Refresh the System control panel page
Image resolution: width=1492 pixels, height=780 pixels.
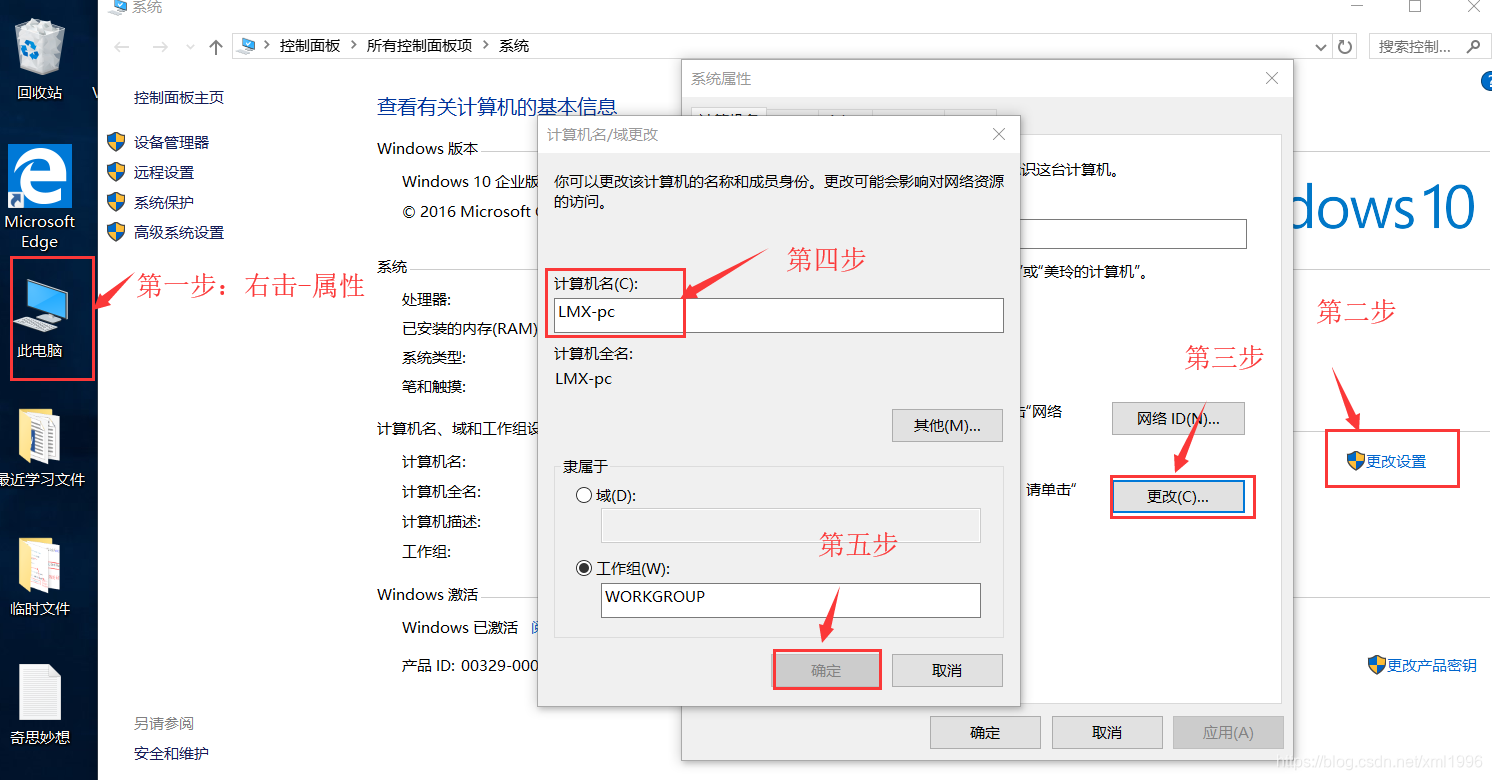[1345, 46]
